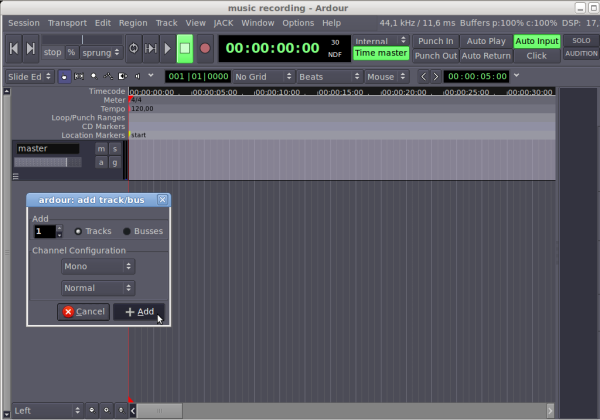This screenshot has width=600, height=420.
Task: Open the Mouse edit point dropdown
Action: coord(386,77)
